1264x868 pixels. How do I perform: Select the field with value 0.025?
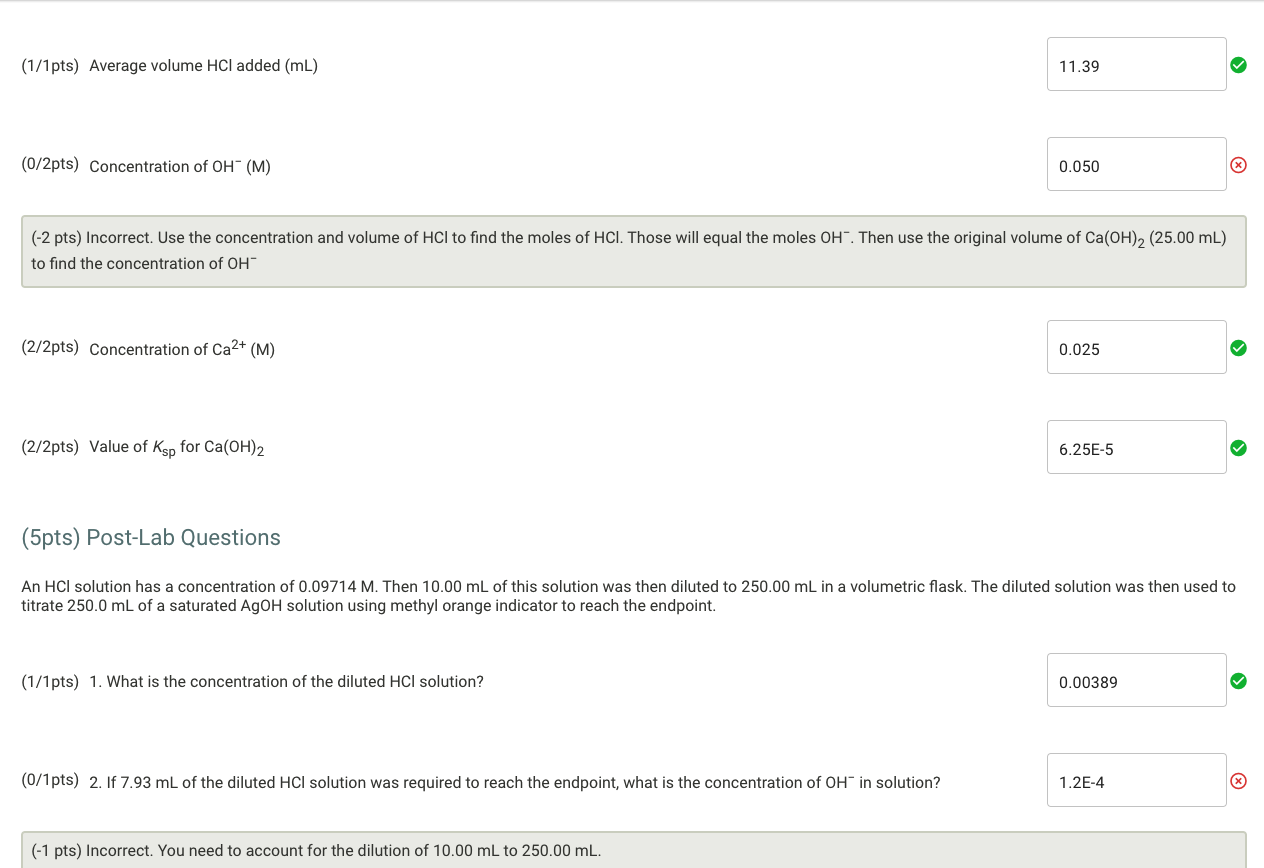[1136, 347]
